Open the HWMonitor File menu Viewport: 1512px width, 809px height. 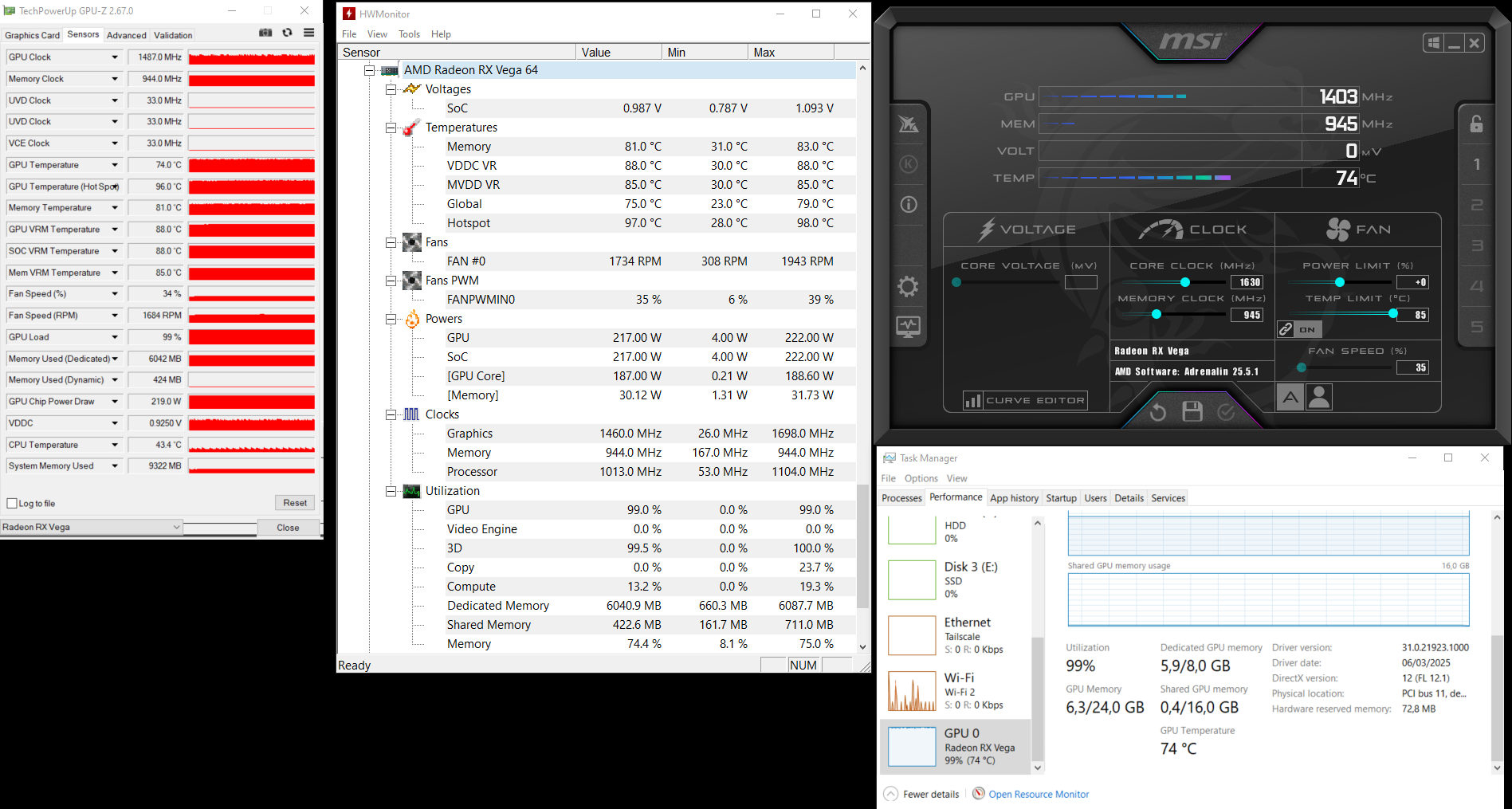(349, 34)
